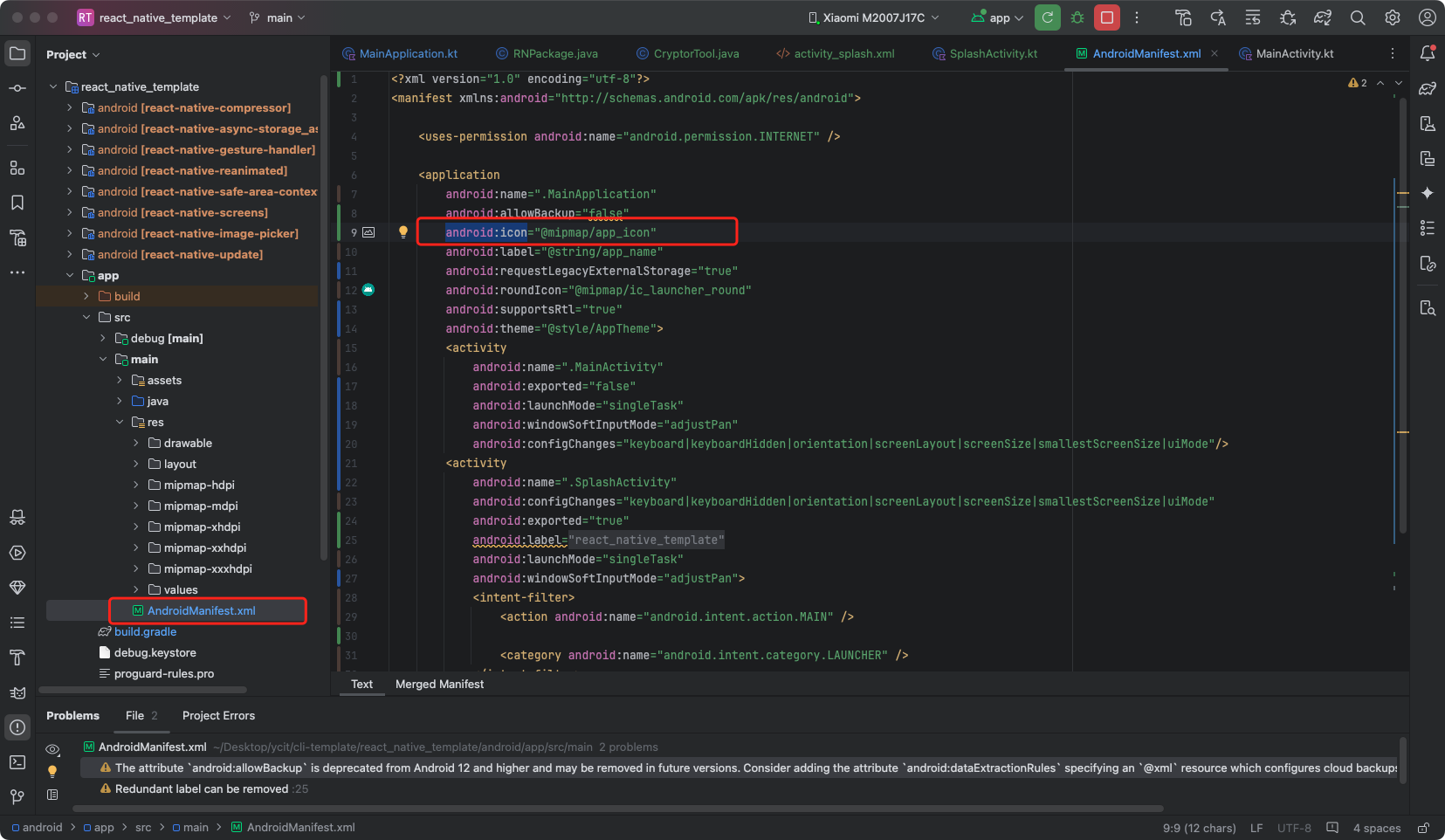Click the UTF-8 encoding status widget

(x=1294, y=828)
